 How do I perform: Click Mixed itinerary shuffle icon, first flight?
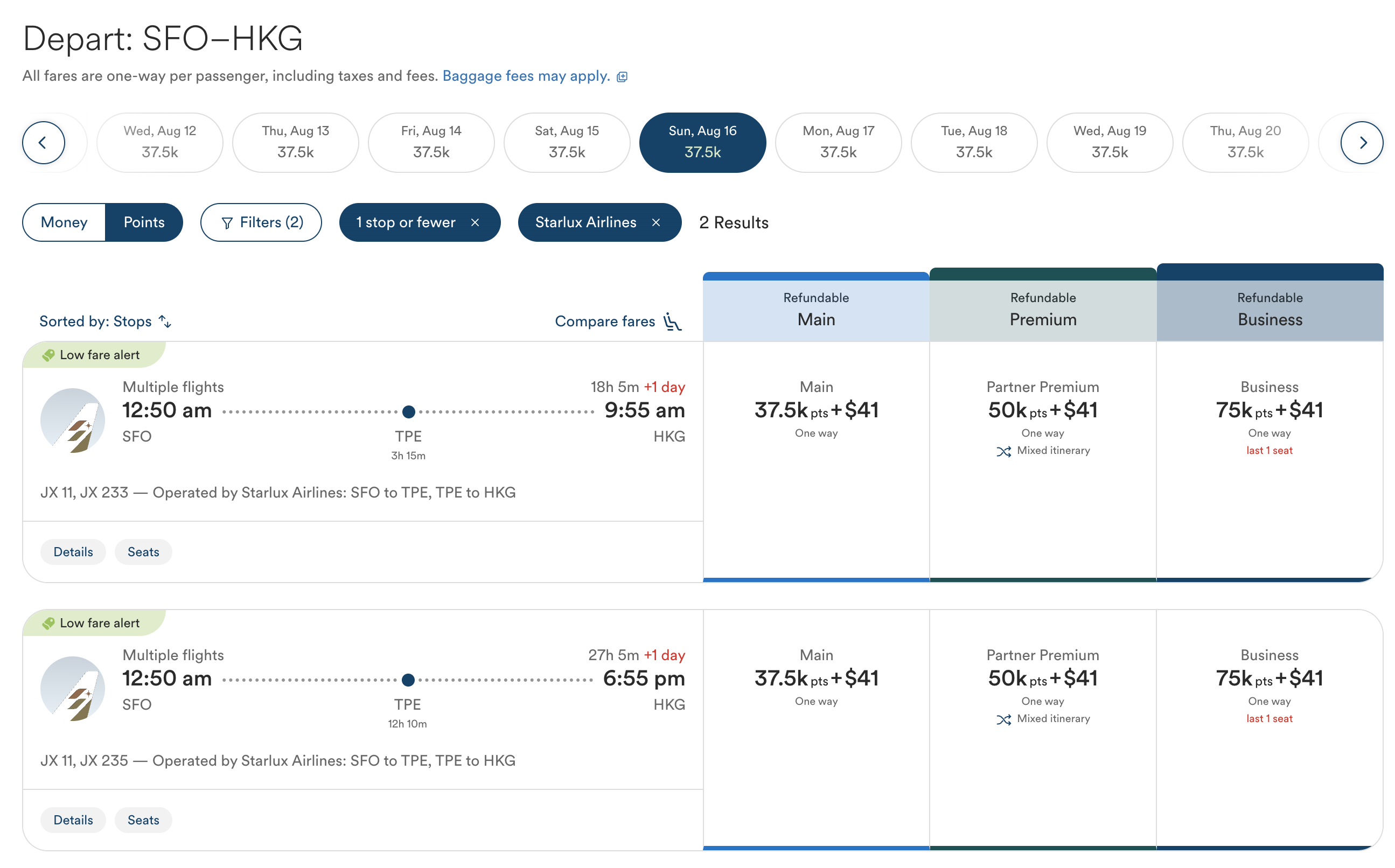pos(1003,452)
